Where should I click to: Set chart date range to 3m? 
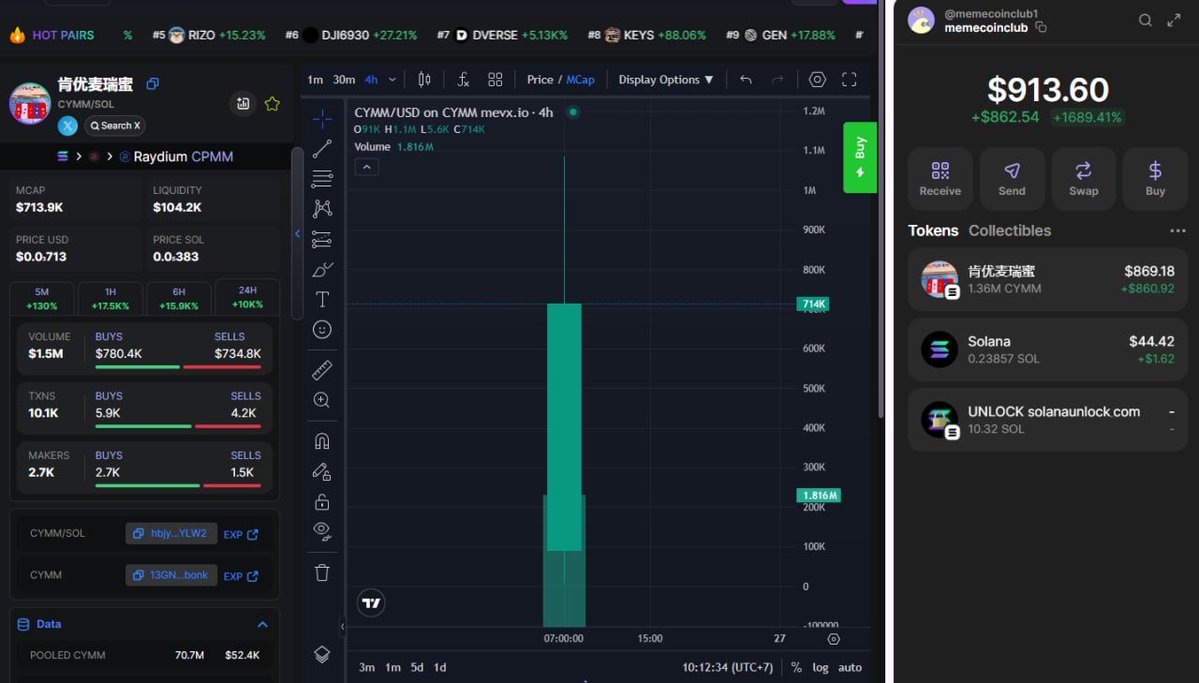(367, 667)
